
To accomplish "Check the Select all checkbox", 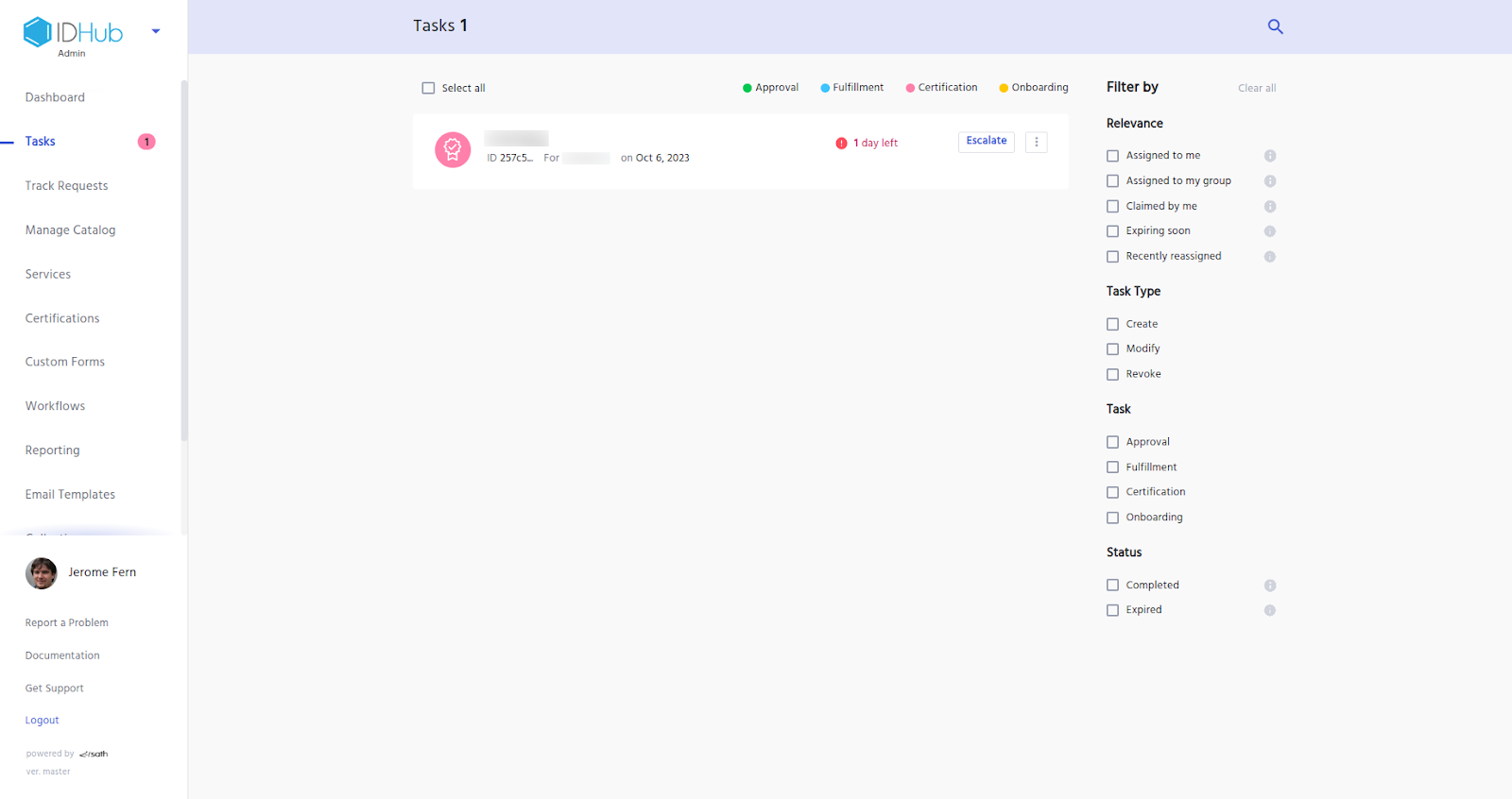I will (428, 88).
